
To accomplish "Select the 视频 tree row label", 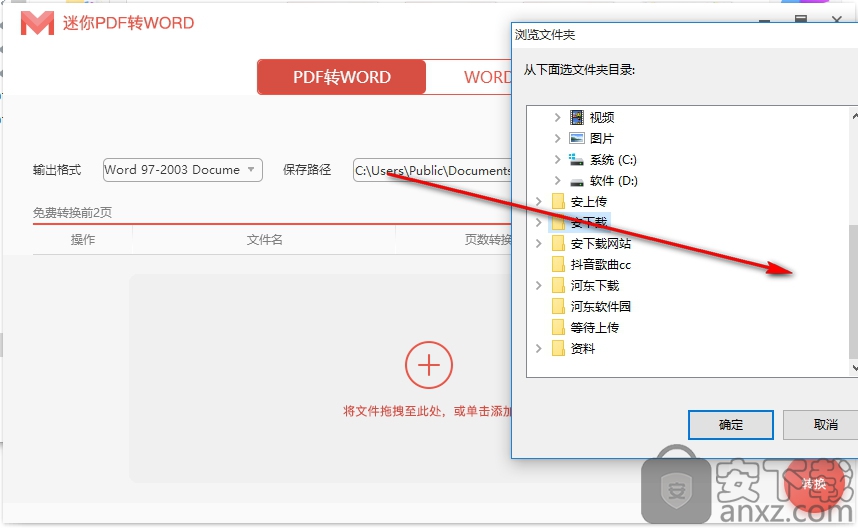I will click(602, 117).
